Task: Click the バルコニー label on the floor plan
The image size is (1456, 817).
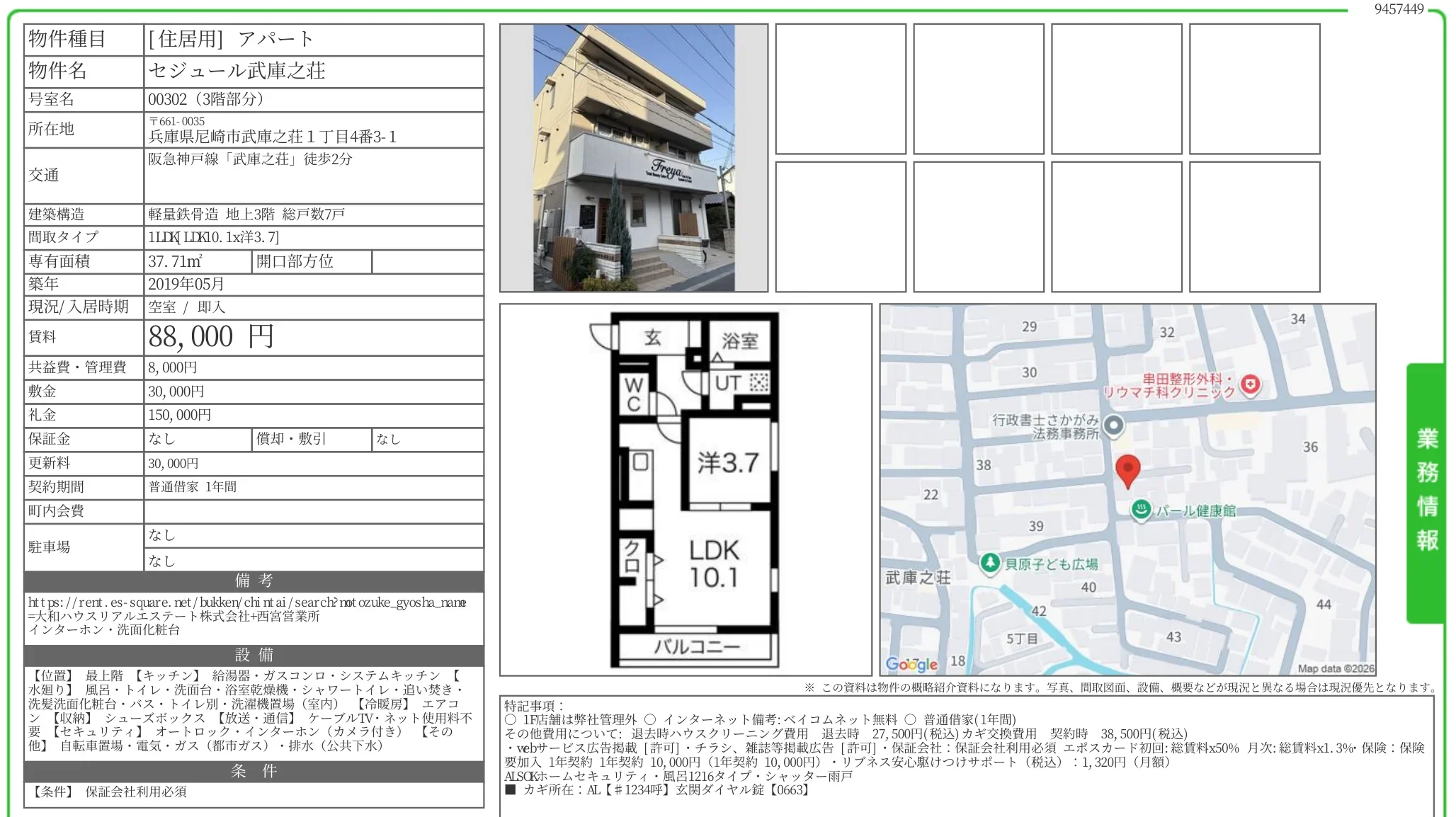Action: click(697, 646)
